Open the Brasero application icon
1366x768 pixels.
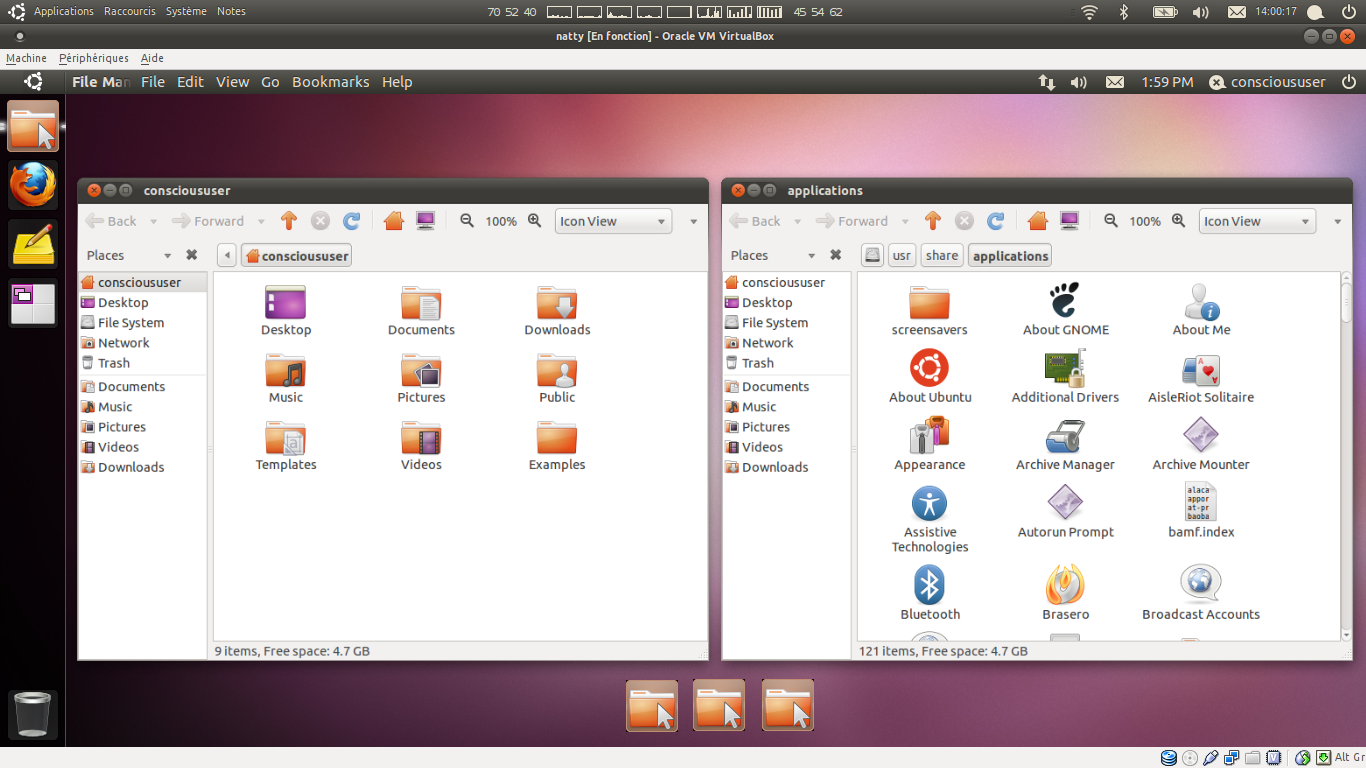(x=1065, y=586)
